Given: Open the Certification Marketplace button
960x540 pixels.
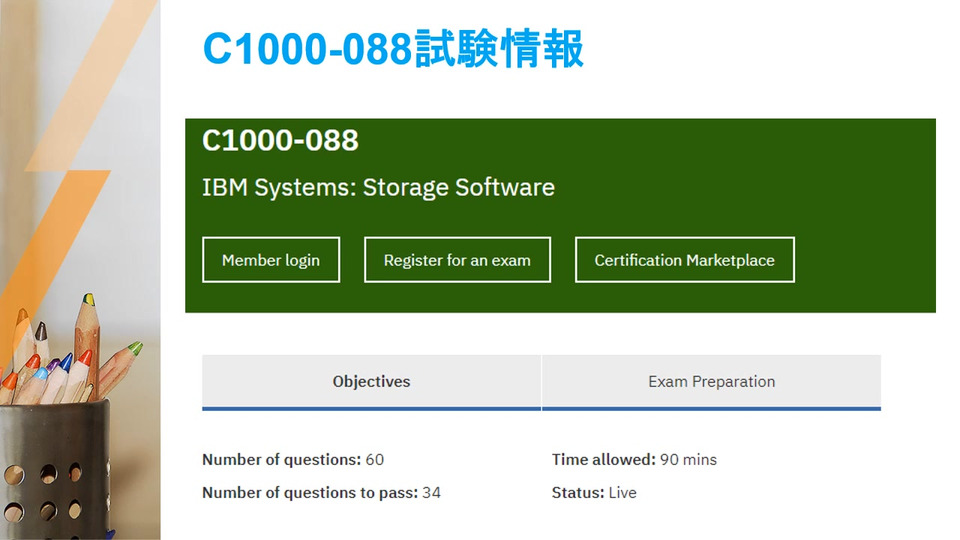Looking at the screenshot, I should coord(684,260).
